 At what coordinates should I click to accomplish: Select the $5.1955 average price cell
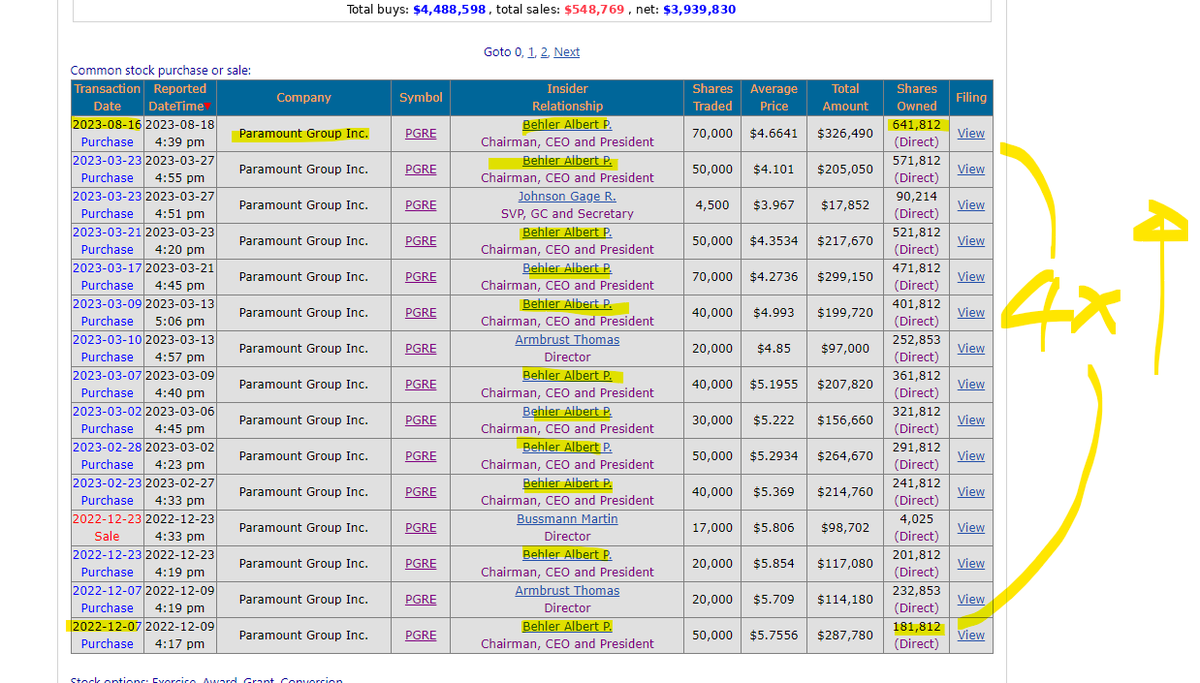774,384
